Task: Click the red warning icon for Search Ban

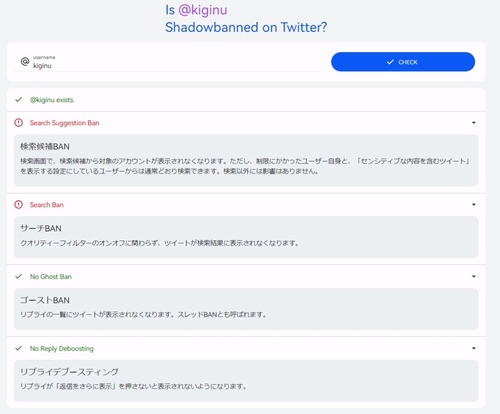Action: pos(19,205)
